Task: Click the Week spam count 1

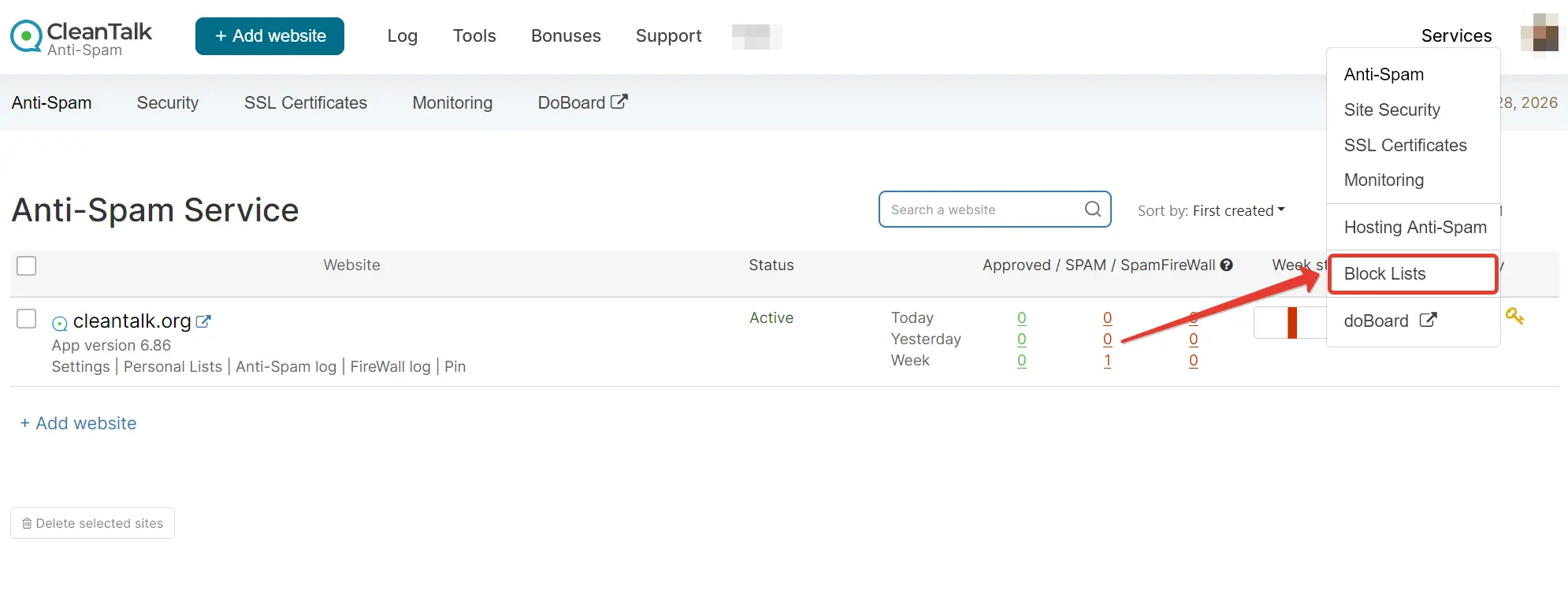Action: tap(1107, 360)
